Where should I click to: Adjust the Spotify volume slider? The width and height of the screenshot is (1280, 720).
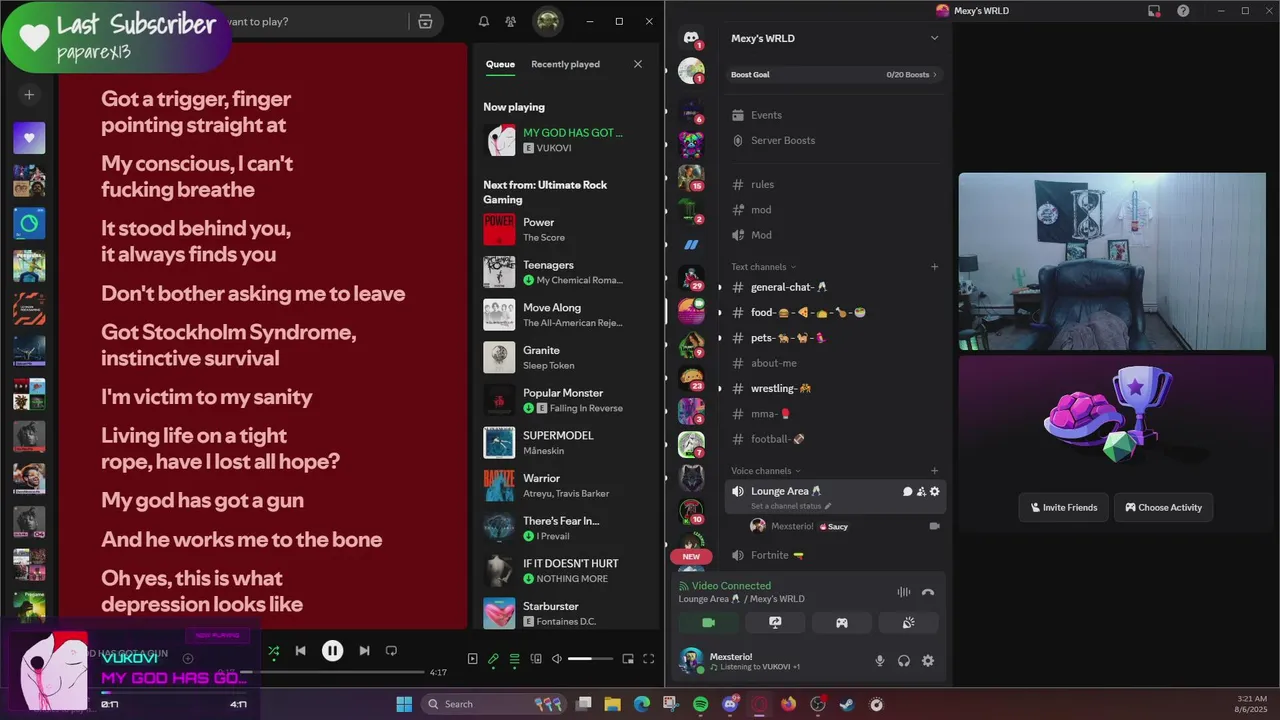pos(590,659)
